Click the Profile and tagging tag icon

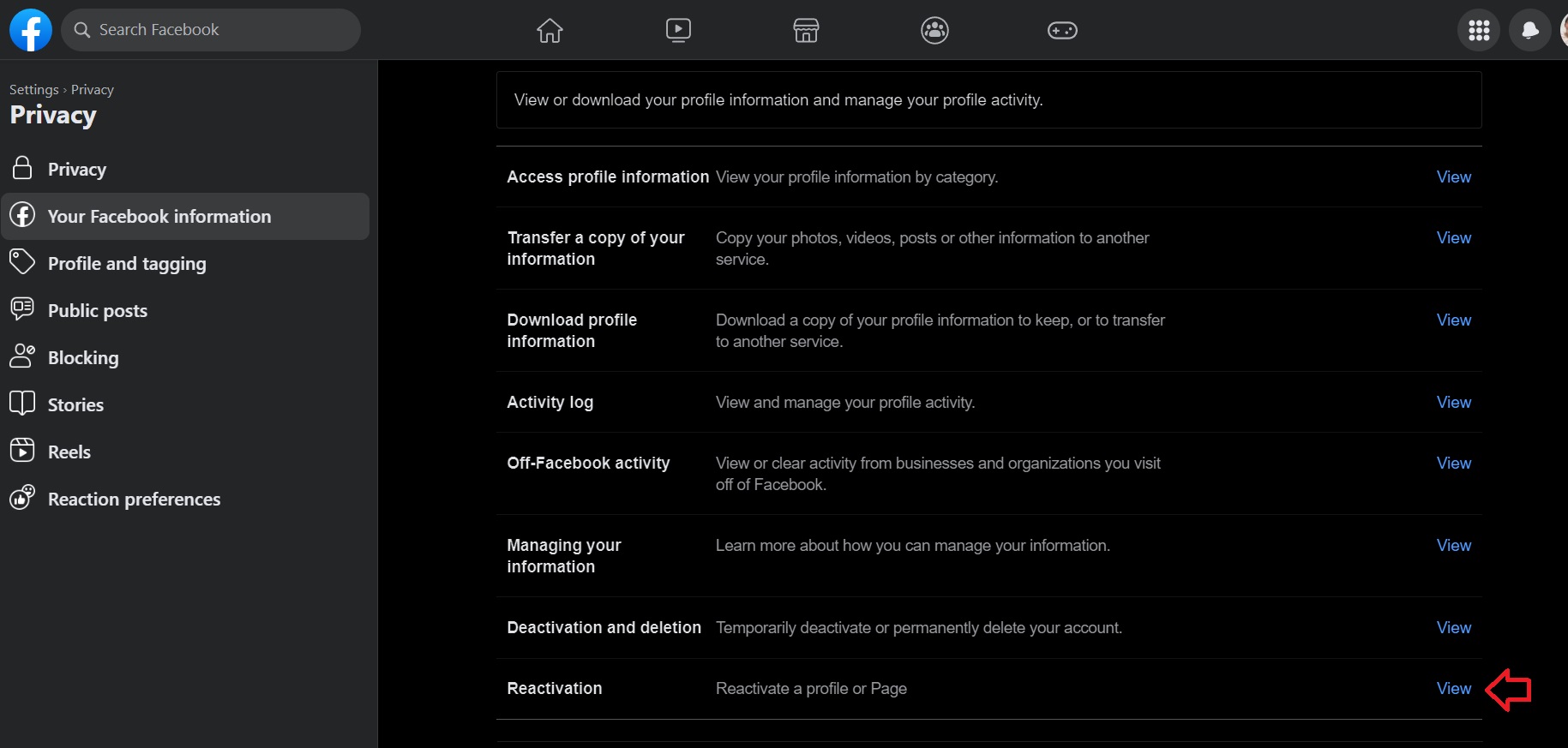(x=22, y=261)
